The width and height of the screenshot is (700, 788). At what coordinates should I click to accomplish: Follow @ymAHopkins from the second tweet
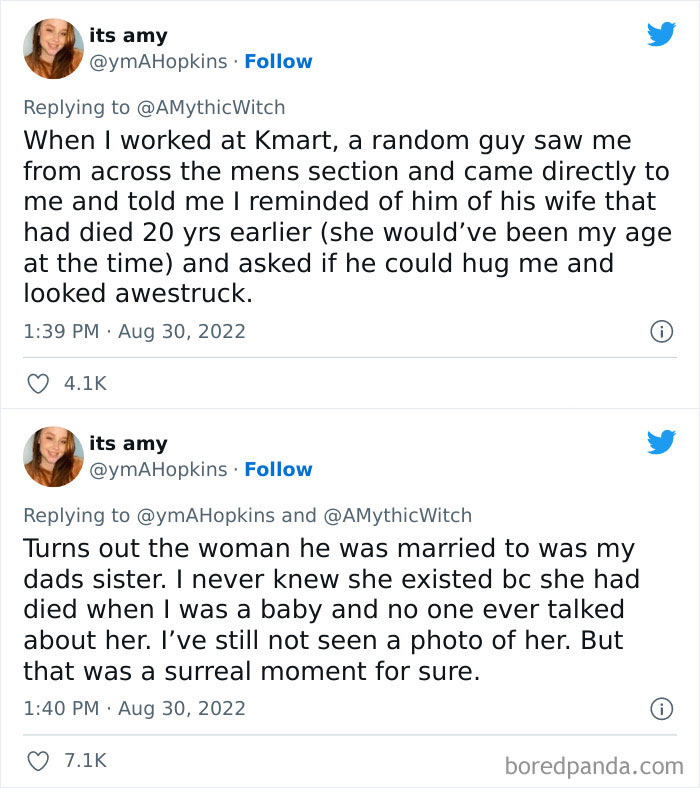(278, 469)
